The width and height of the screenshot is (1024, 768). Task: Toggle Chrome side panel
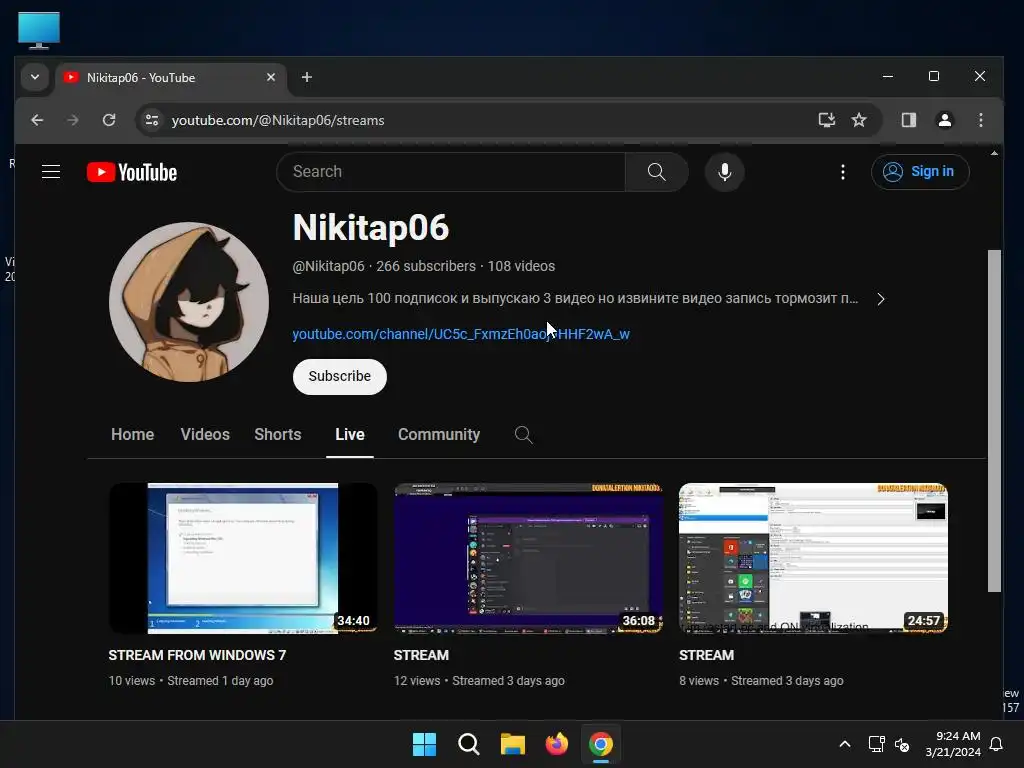[x=908, y=120]
